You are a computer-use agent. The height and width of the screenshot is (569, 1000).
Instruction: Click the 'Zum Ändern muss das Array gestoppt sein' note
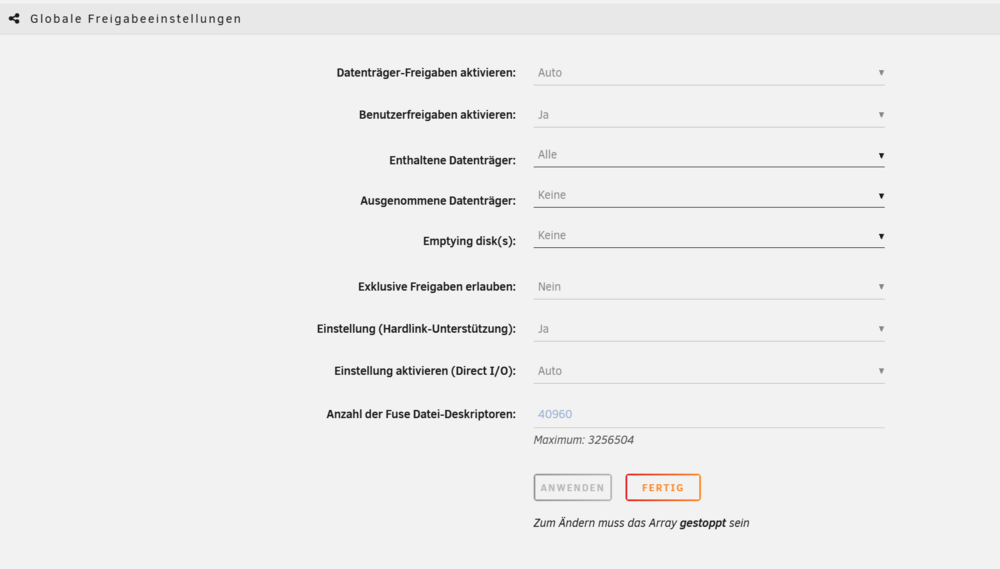641,523
